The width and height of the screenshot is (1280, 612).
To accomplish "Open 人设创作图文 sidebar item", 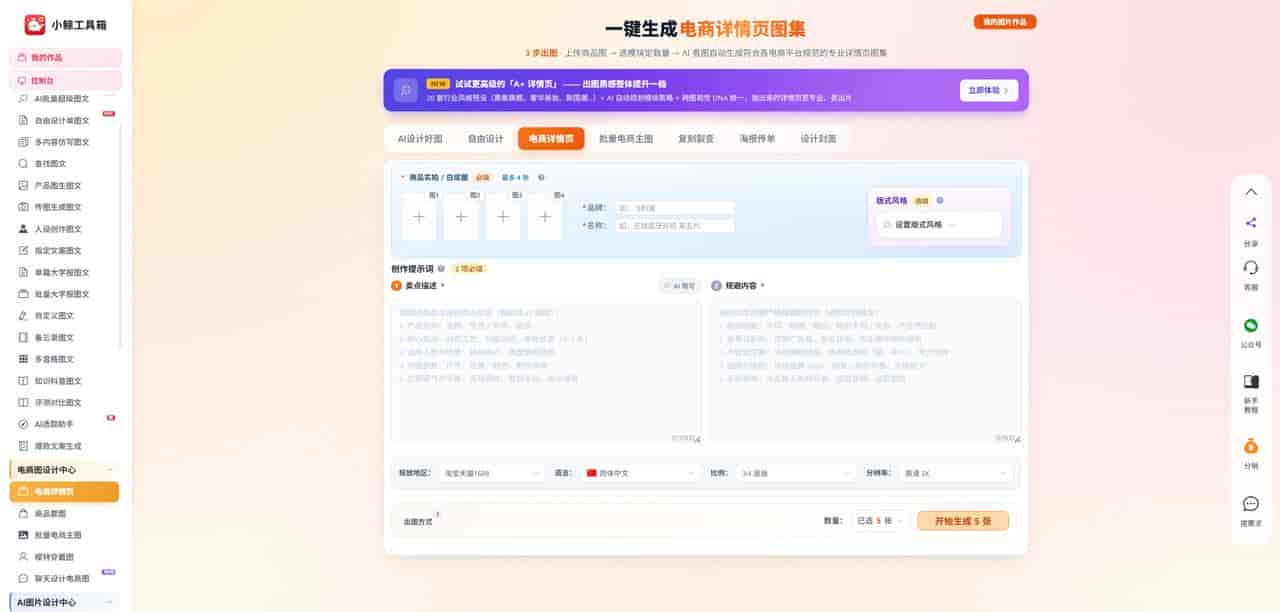I will tap(64, 229).
